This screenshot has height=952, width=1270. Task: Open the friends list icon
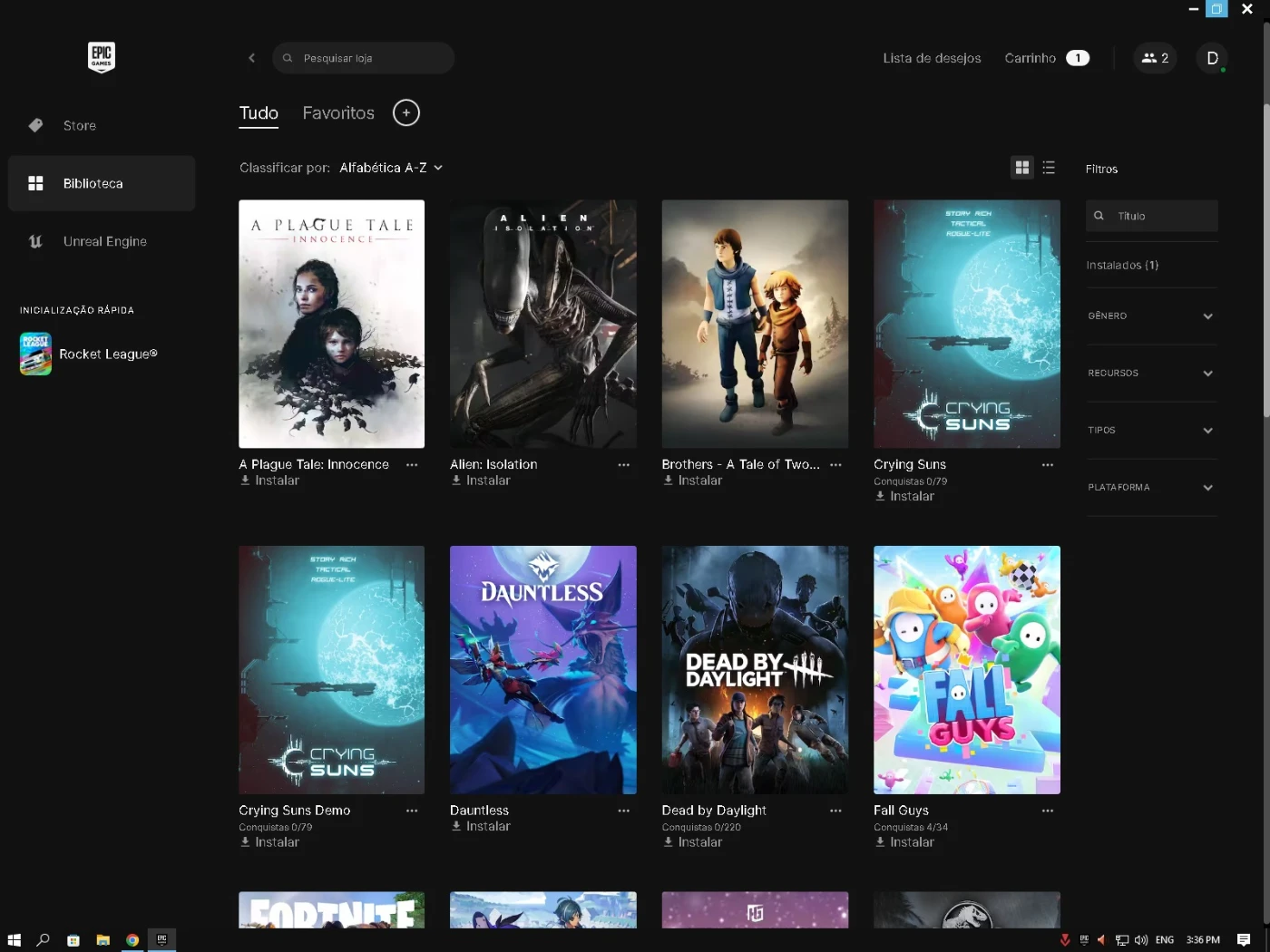pyautogui.click(x=1155, y=58)
